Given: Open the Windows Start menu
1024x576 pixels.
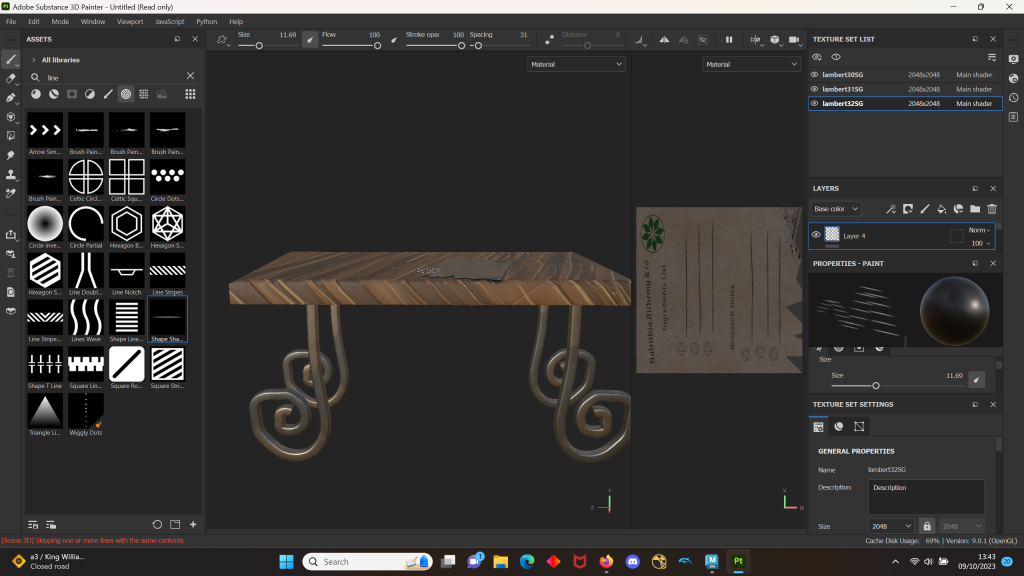Looking at the screenshot, I should [x=286, y=561].
